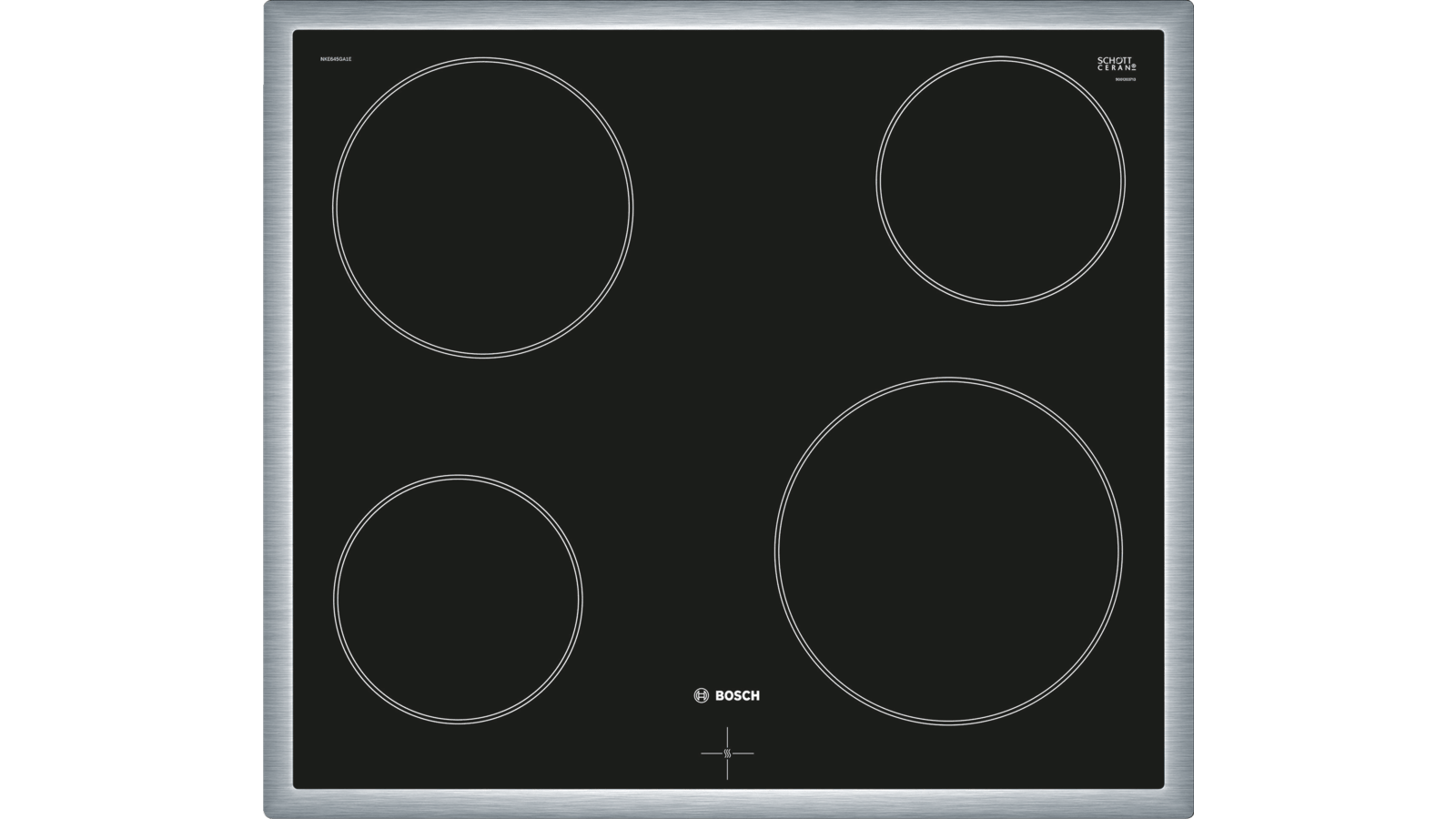Click the BOSCH brand name text

pyautogui.click(x=738, y=695)
